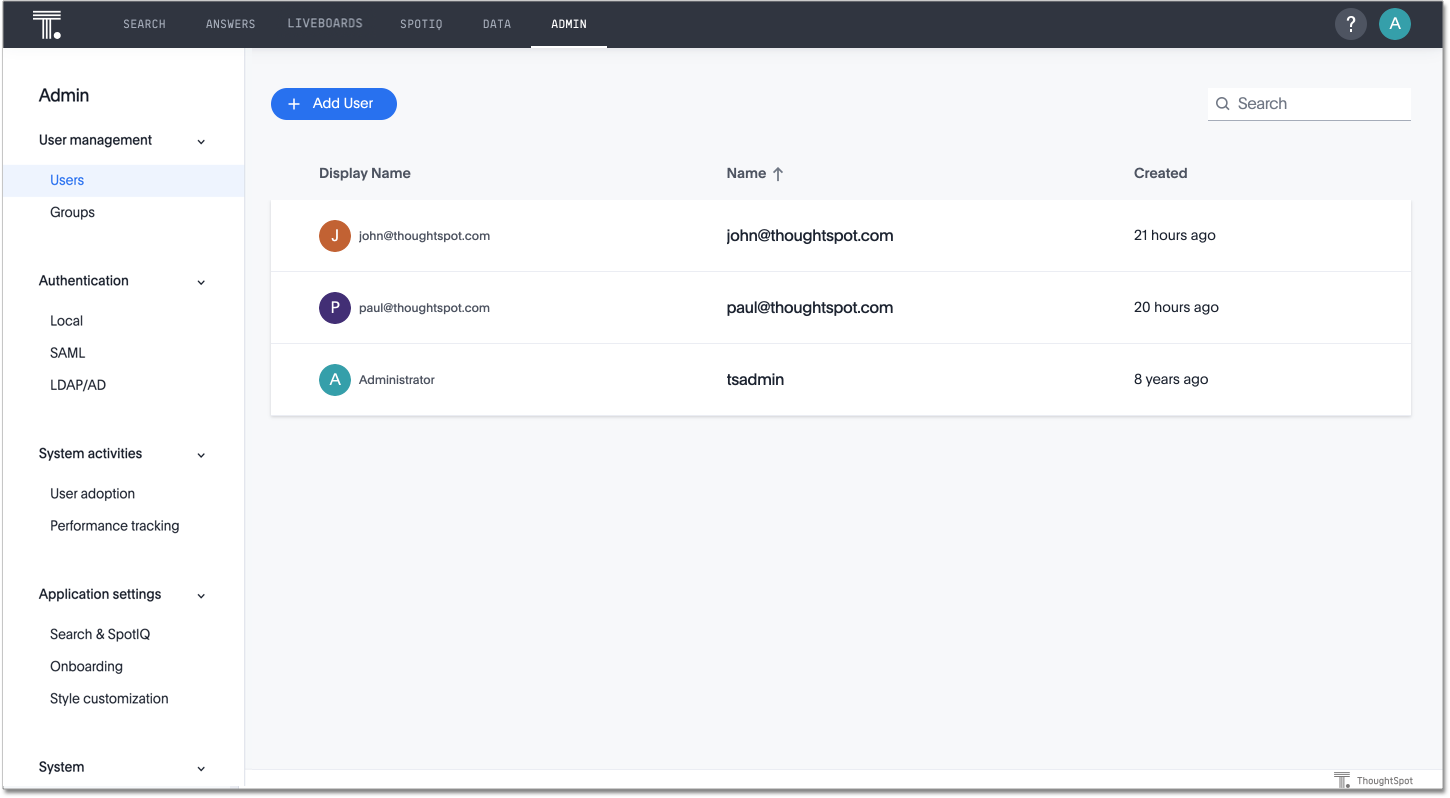Click the ThoughtSpot logo in the top corner
The image size is (1450, 798).
(46, 23)
